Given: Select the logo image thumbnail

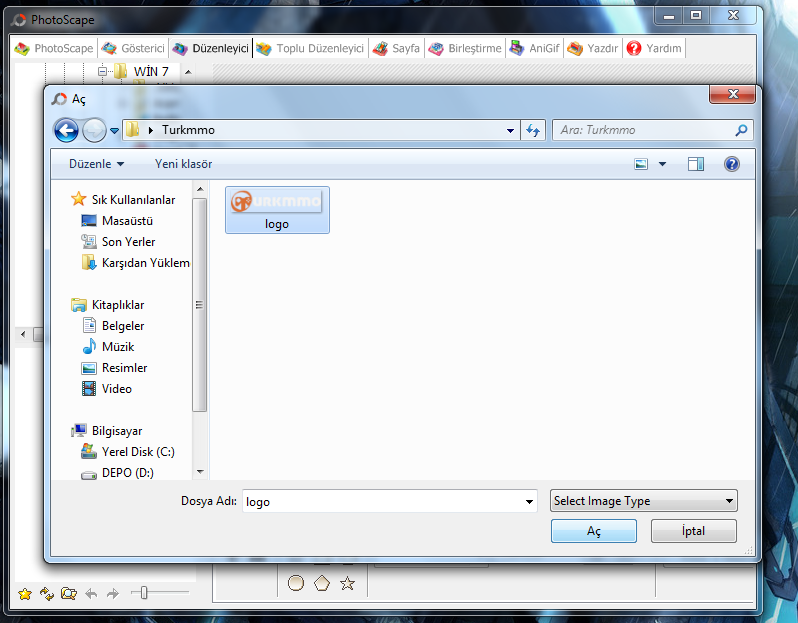Looking at the screenshot, I should tap(277, 210).
